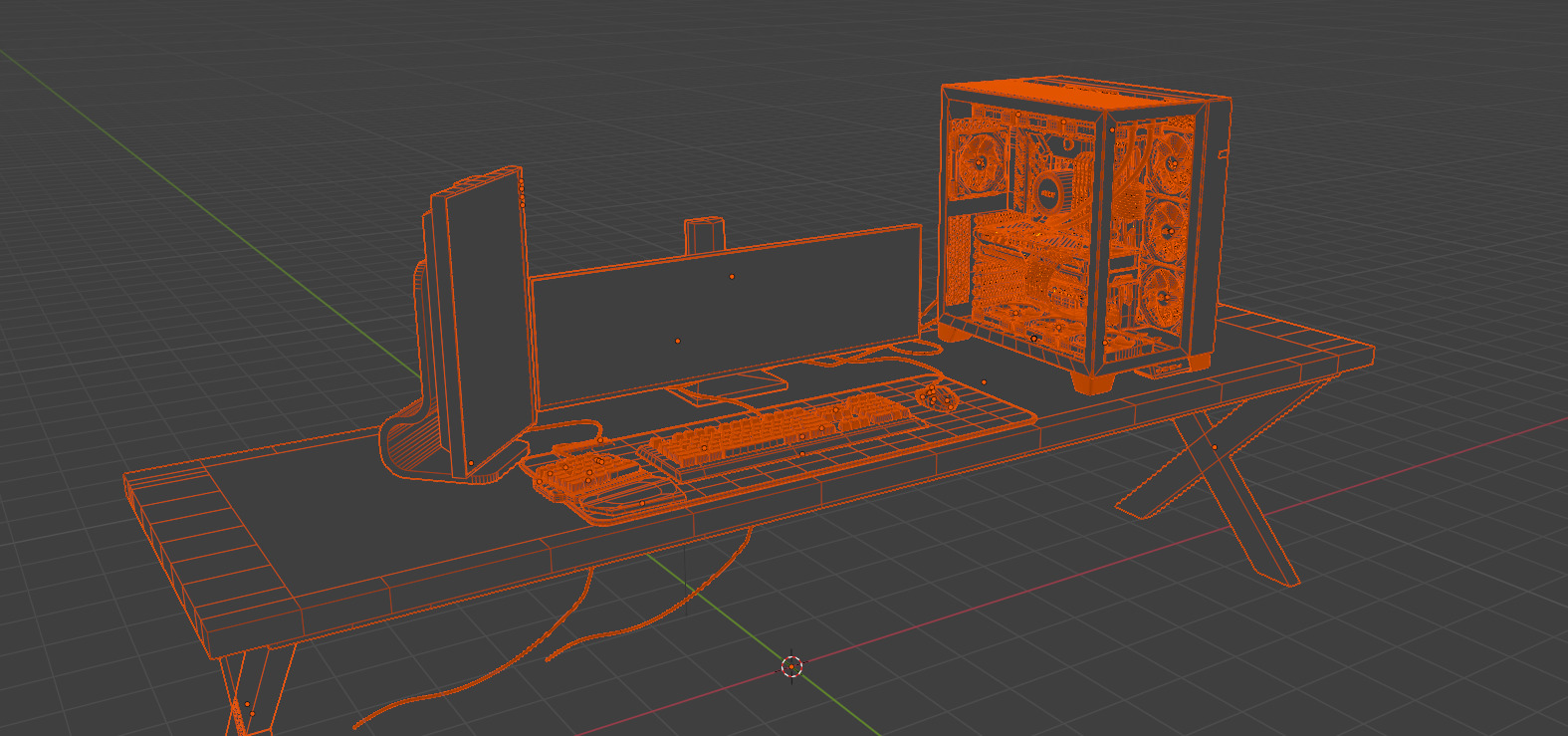Select the top panel of the PC case

[x=1085, y=93]
